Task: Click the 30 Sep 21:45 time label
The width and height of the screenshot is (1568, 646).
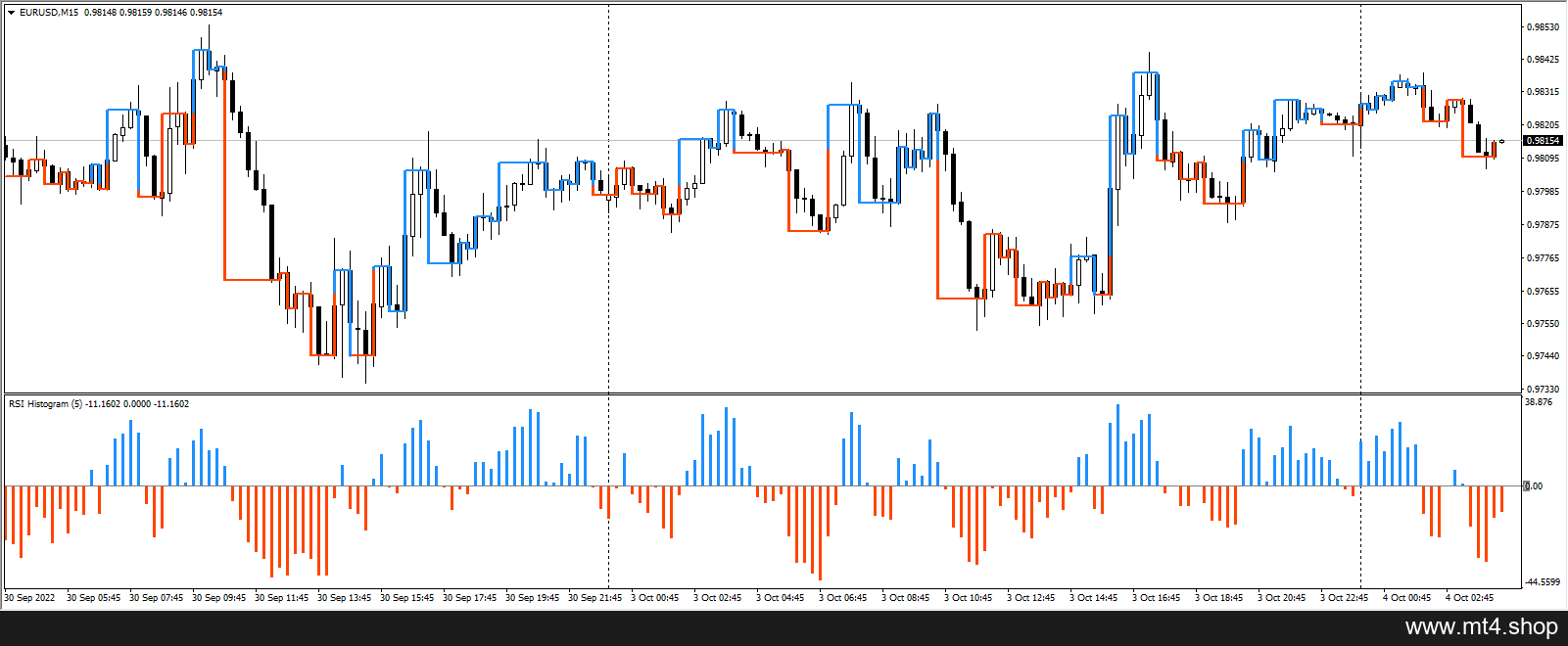Action: coord(595,598)
